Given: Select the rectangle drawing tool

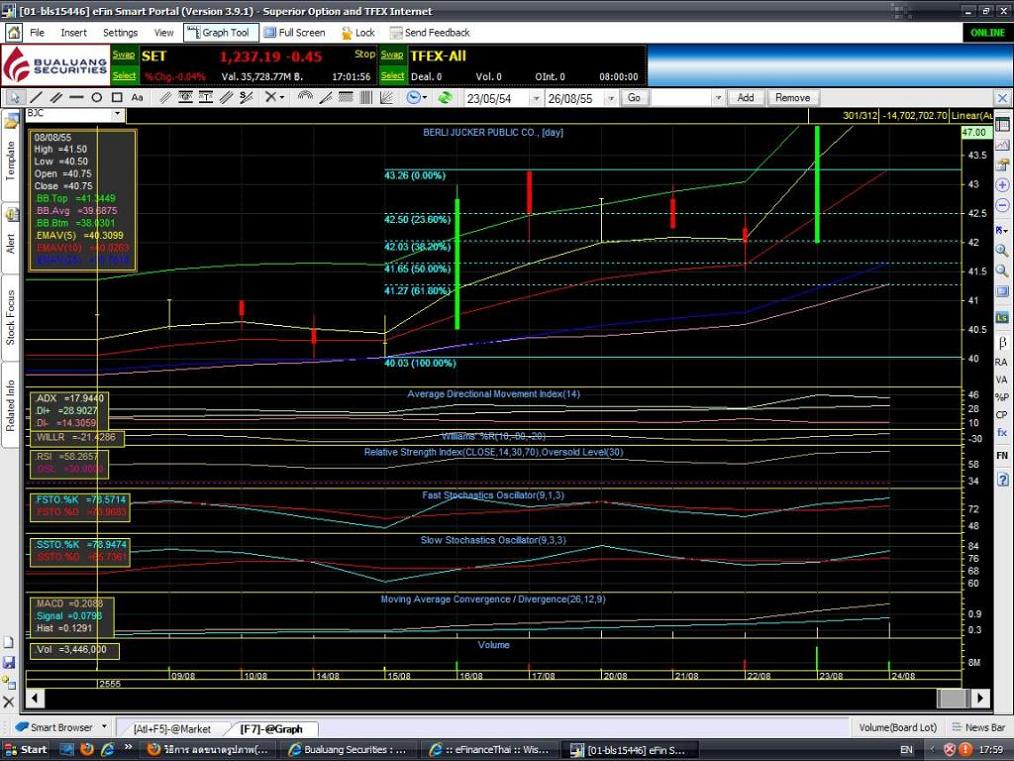Looking at the screenshot, I should click(x=117, y=98).
